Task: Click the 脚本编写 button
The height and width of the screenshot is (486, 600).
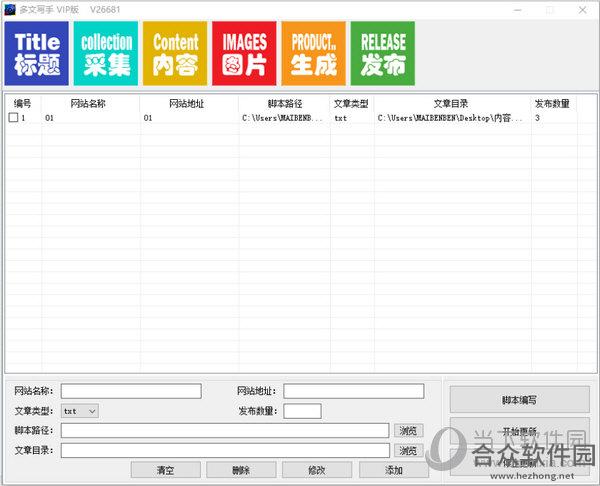Action: [520, 400]
